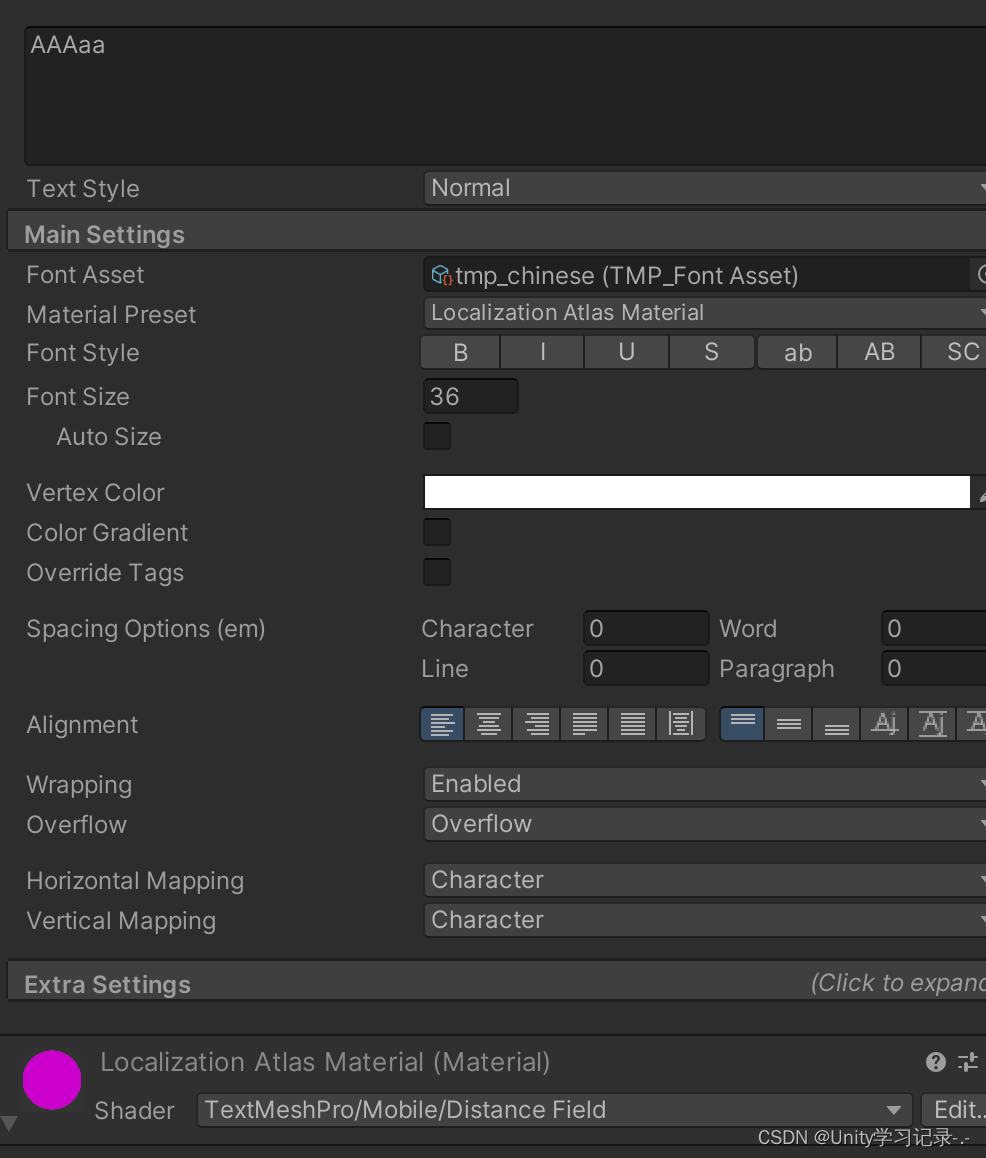The image size is (986, 1158).
Task: Apply bold font style
Action: [459, 352]
